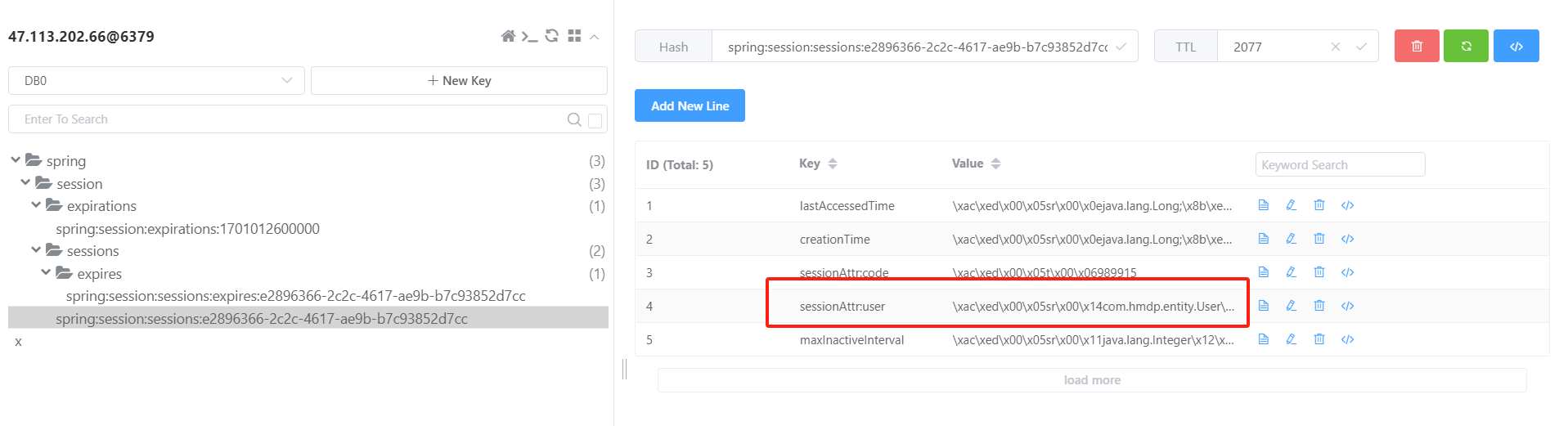The height and width of the screenshot is (426, 1568).
Task: Click the Add New Line button
Action: coord(690,105)
